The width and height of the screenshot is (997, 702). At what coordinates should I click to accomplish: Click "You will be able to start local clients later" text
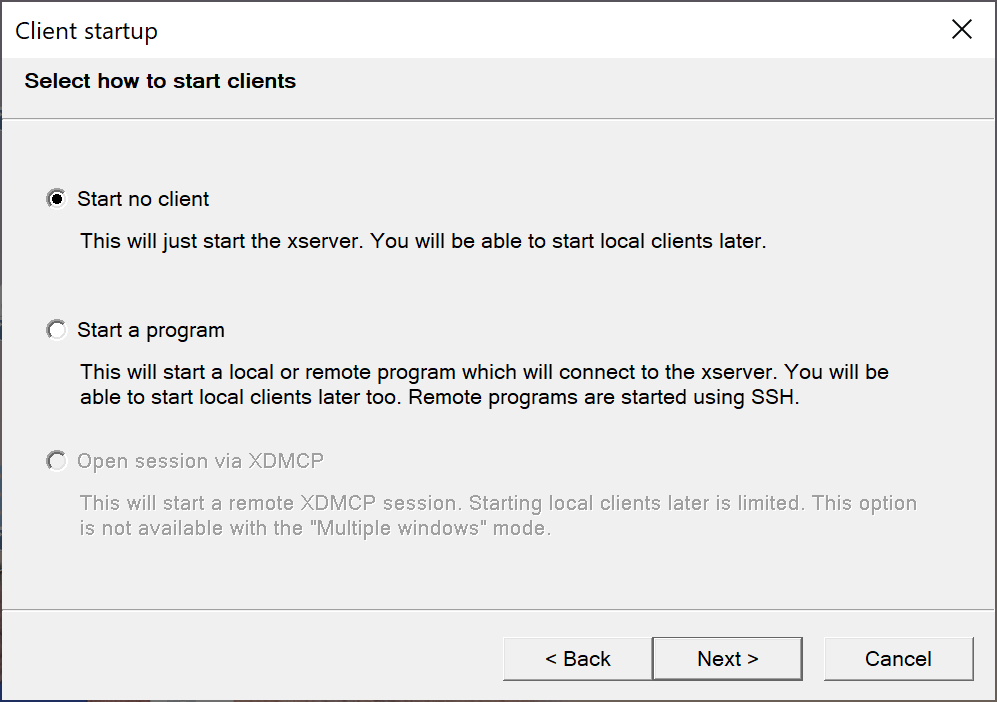point(568,241)
